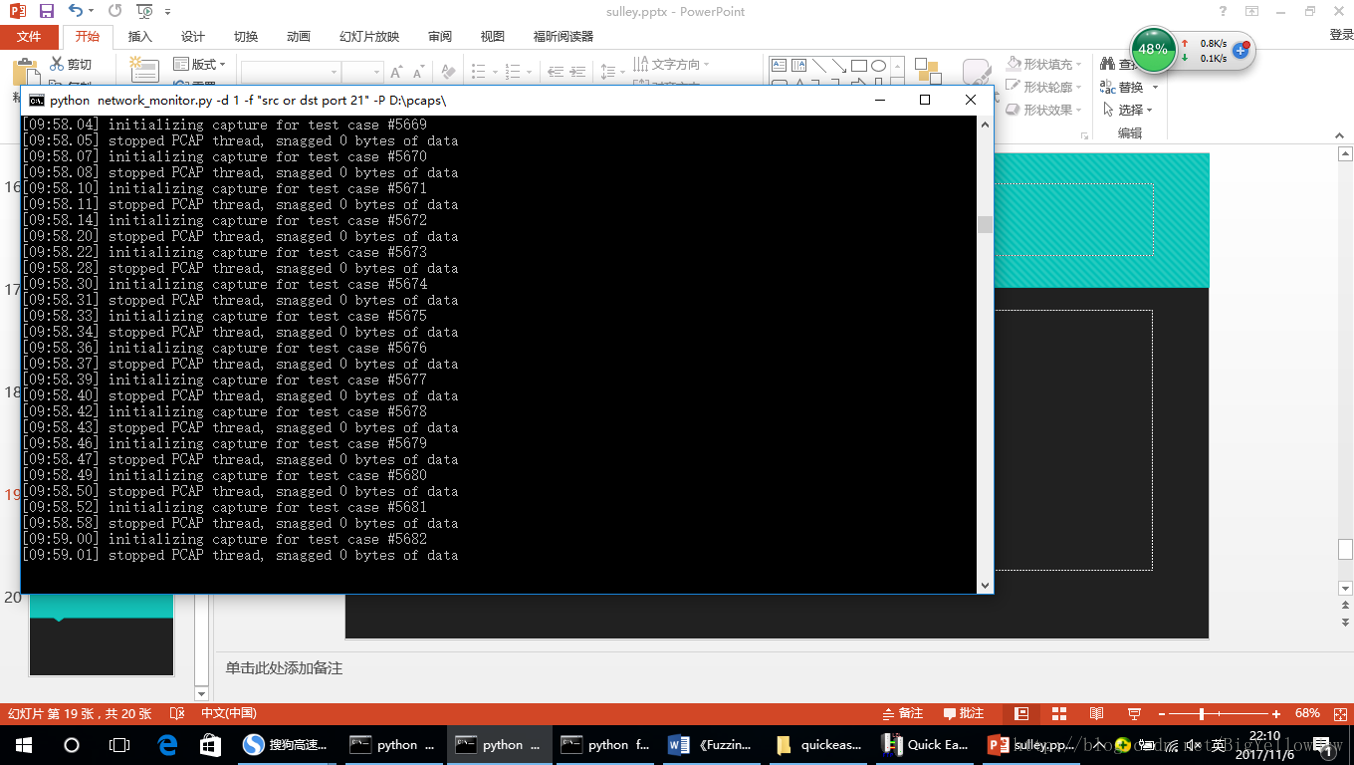
Task: Open the Layout (版式) dropdown
Action: (200, 64)
